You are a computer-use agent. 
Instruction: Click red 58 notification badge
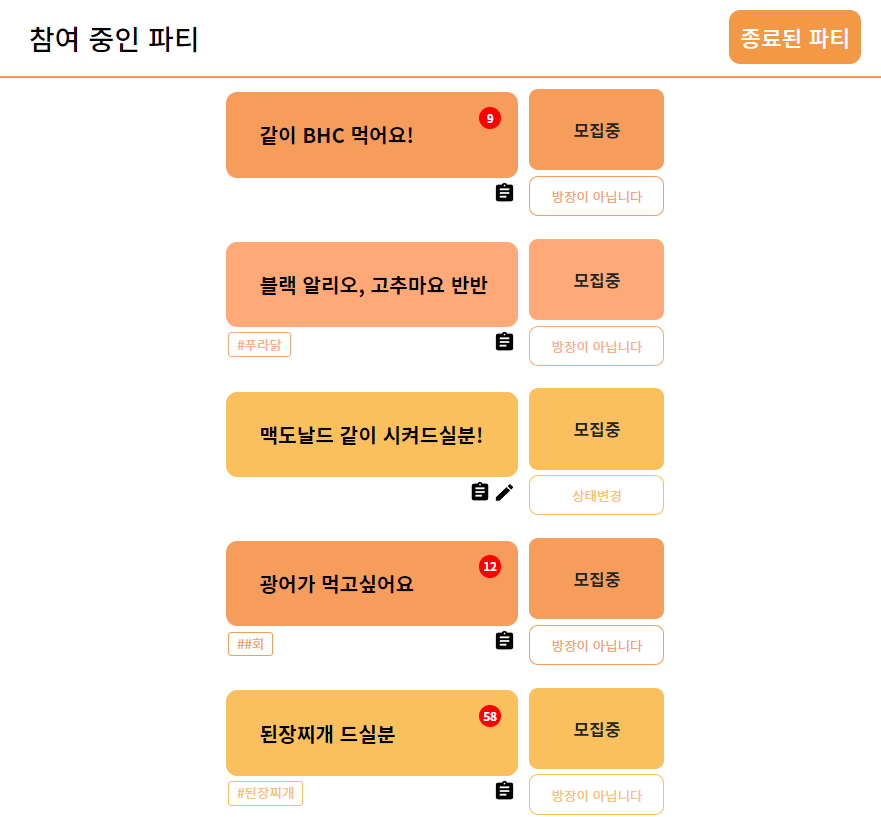pyautogui.click(x=489, y=716)
